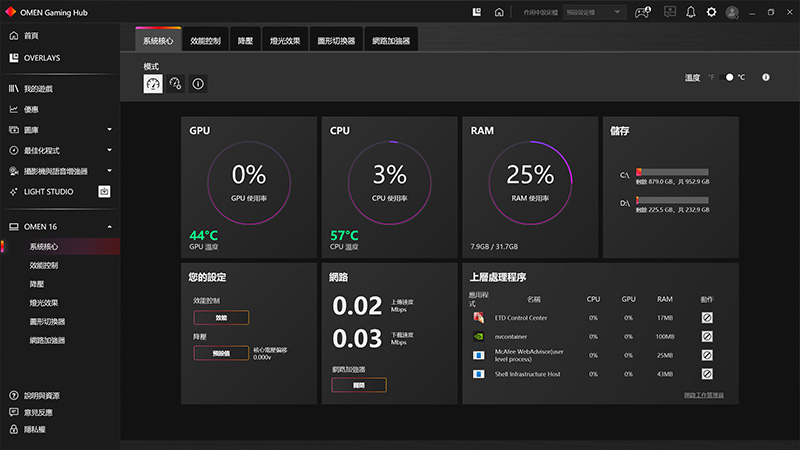Stop the Shell Infrastructure Host process
This screenshot has height=450, width=800.
(706, 374)
